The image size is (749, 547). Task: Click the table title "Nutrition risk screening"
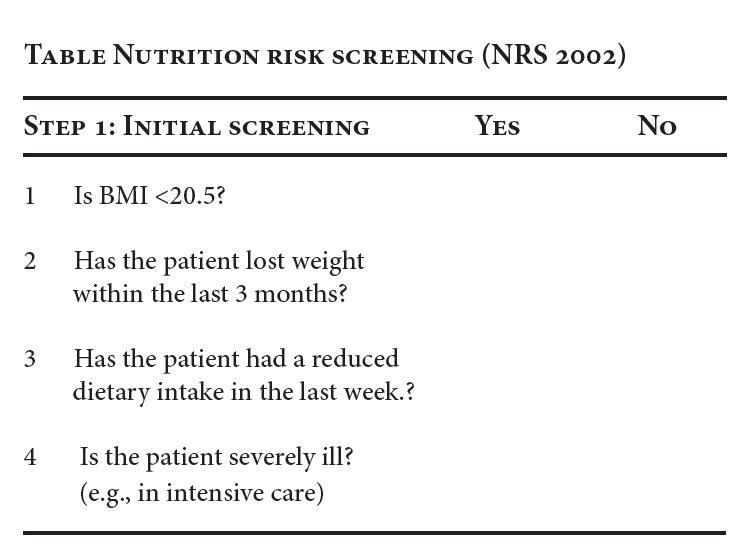pos(289,56)
